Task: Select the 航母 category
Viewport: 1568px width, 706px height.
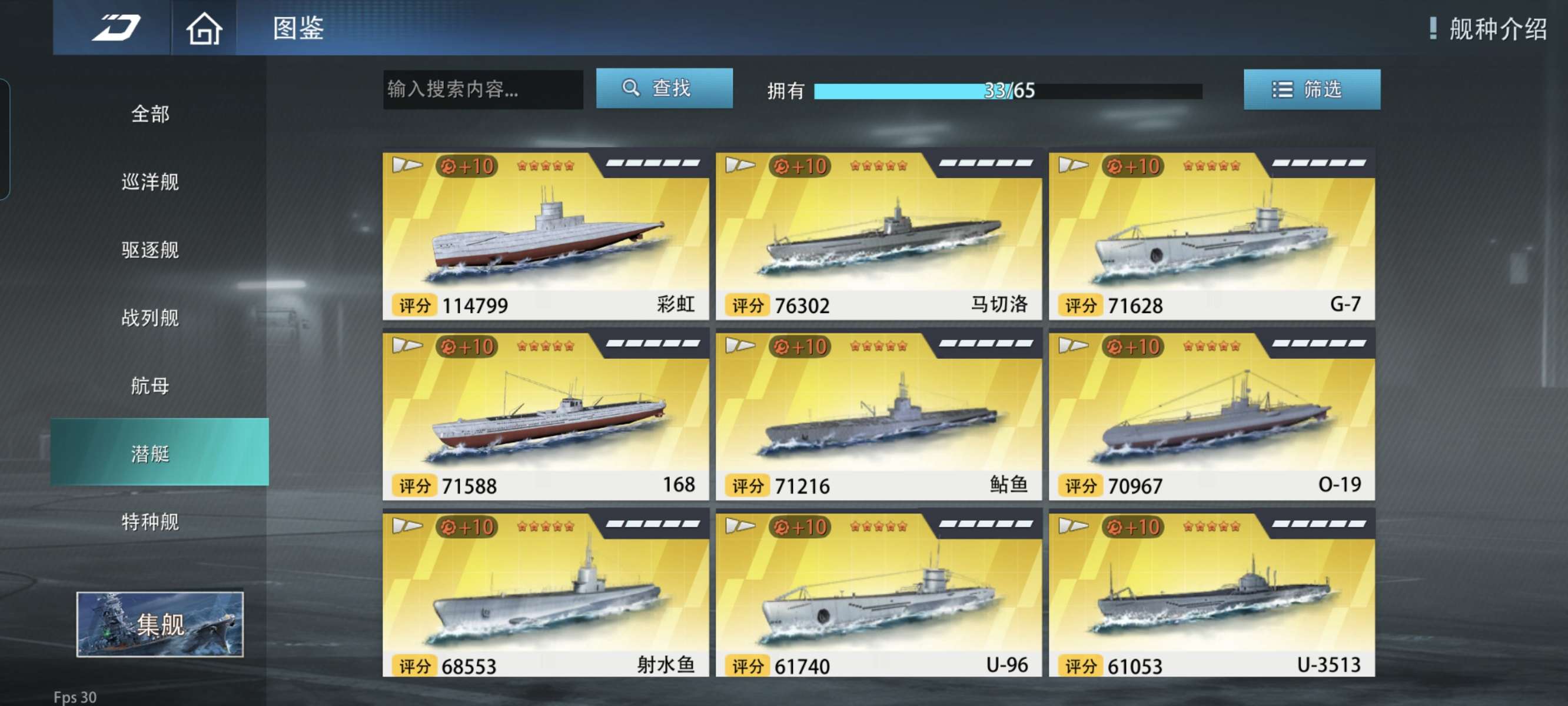Action: pyautogui.click(x=150, y=386)
